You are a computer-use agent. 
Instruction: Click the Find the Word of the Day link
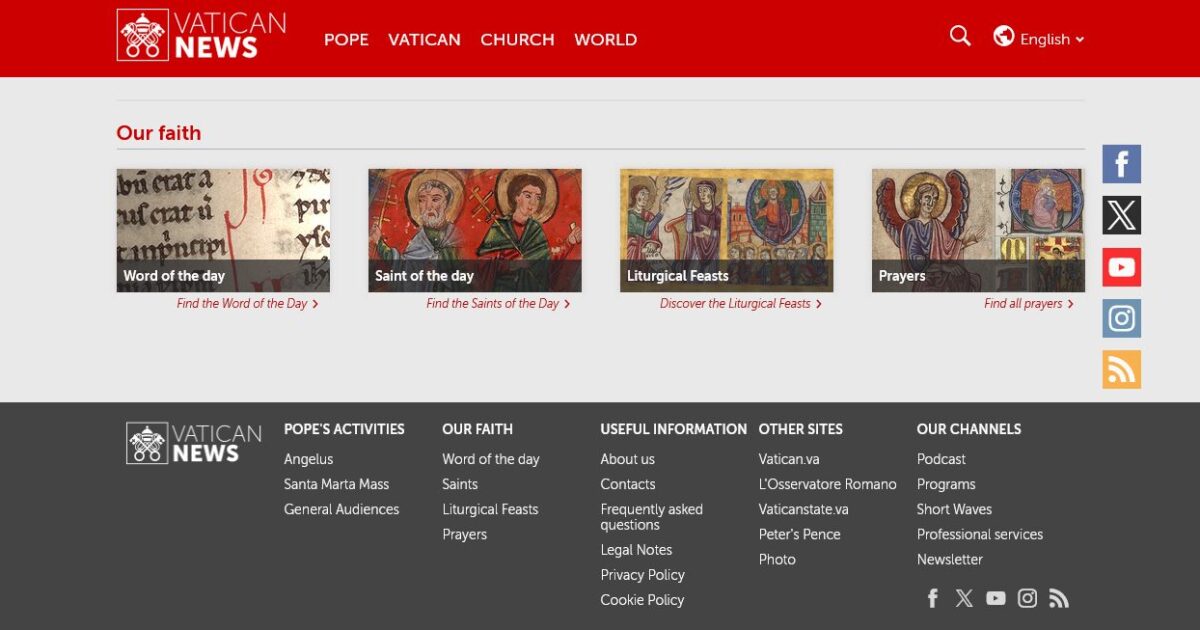[x=242, y=303]
